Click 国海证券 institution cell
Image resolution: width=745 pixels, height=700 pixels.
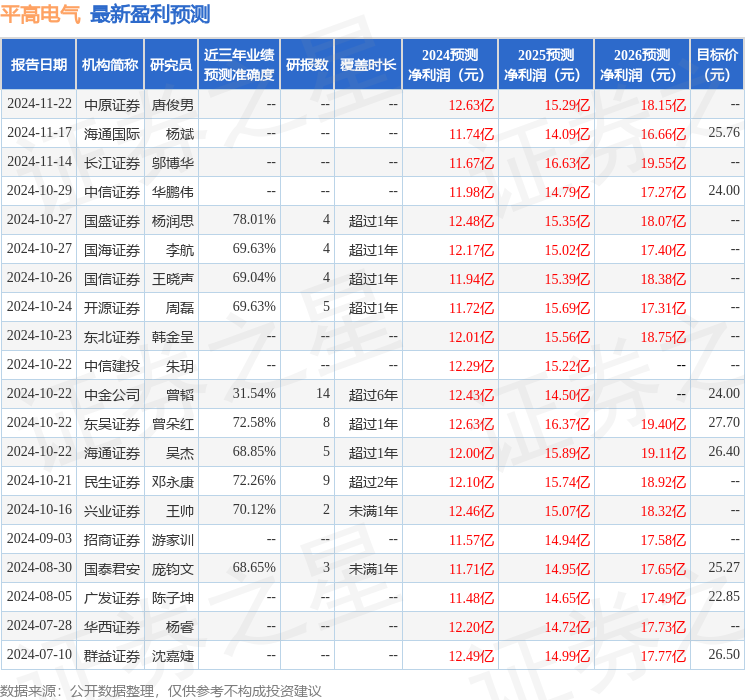[112, 249]
